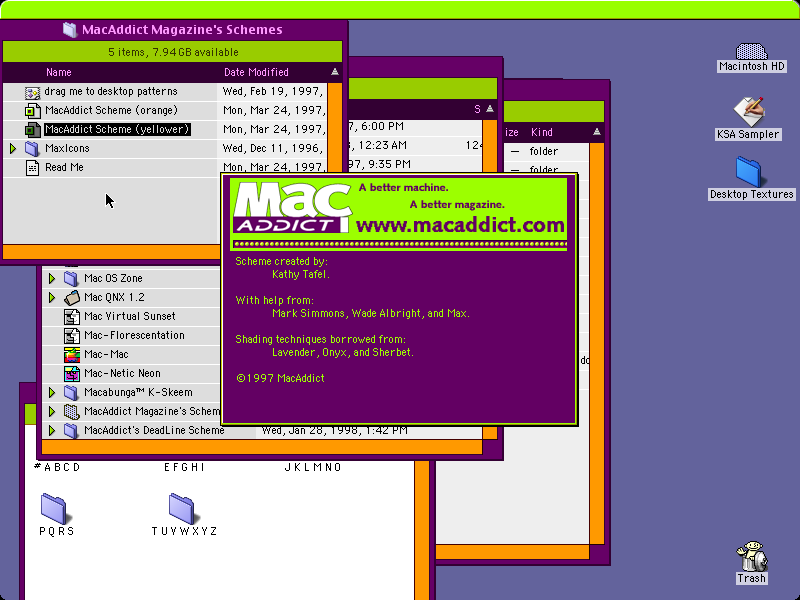Screen dimensions: 800x600
Task: Click the MacAddict Schemes window vertical scrollbar
Action: (x=335, y=128)
